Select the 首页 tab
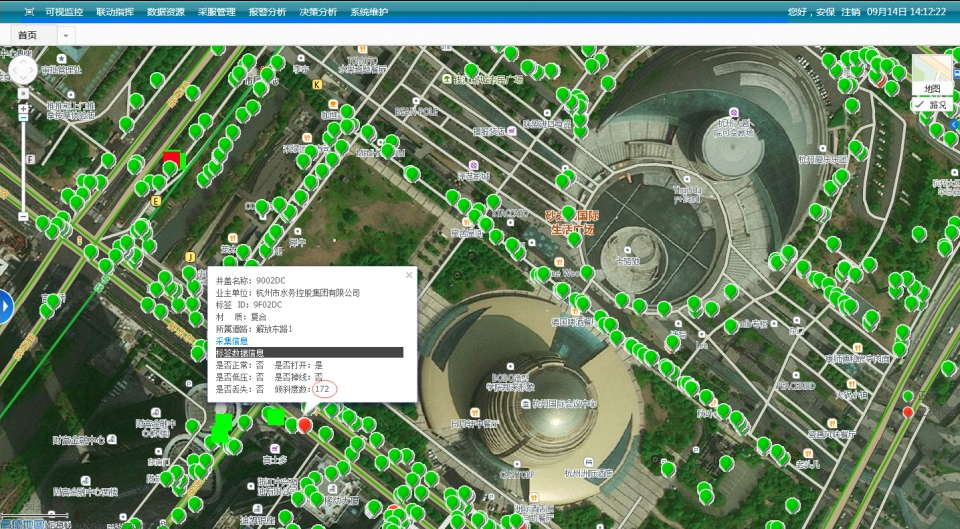Screen dimensions: 960x529 pos(27,35)
